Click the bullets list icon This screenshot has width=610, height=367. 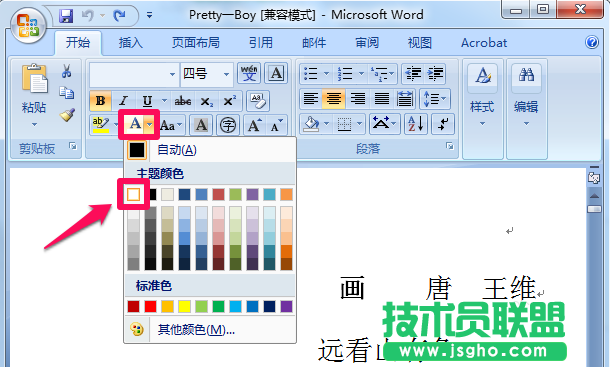[x=311, y=73]
